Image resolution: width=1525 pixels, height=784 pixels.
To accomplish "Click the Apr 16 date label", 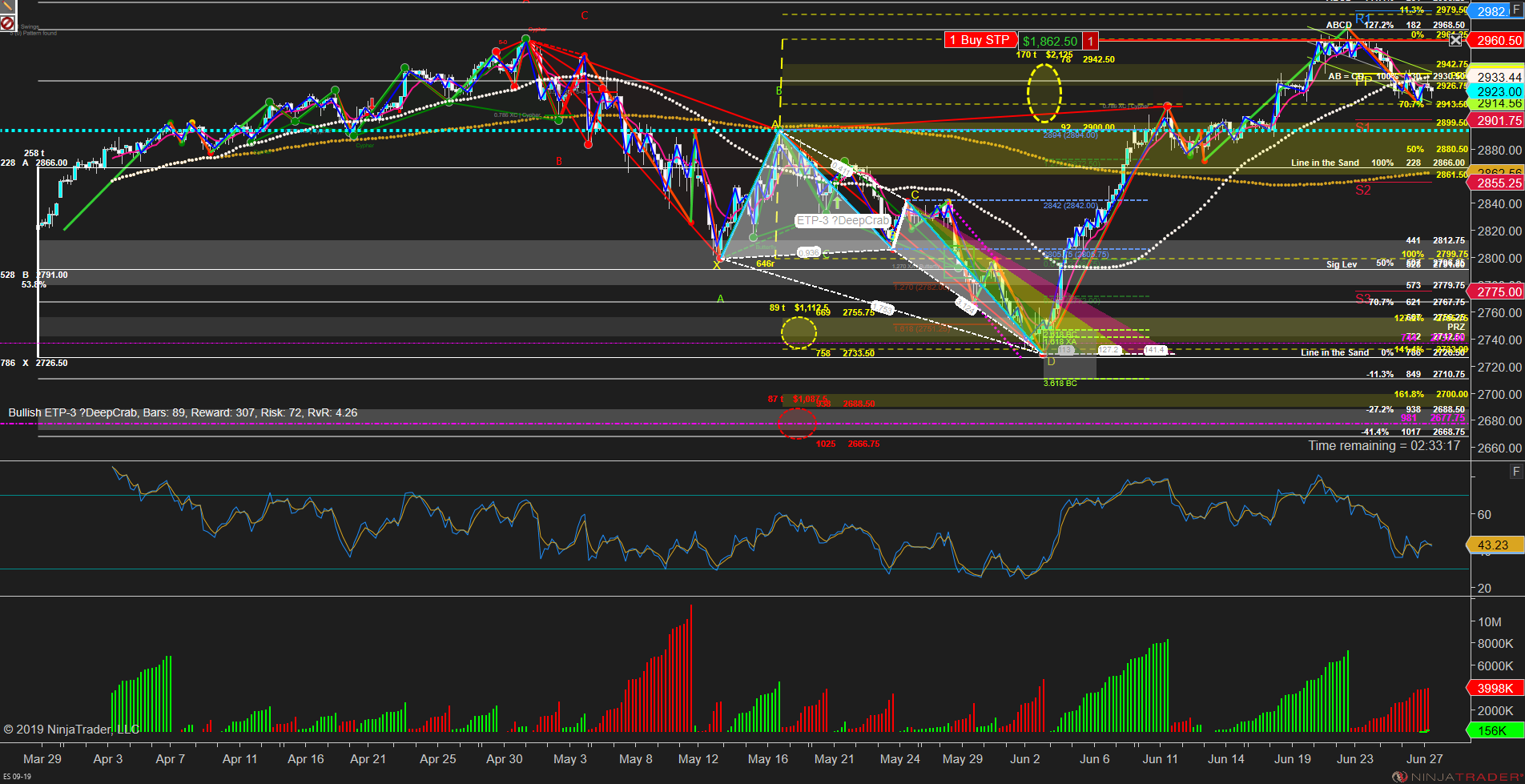I will [x=306, y=758].
